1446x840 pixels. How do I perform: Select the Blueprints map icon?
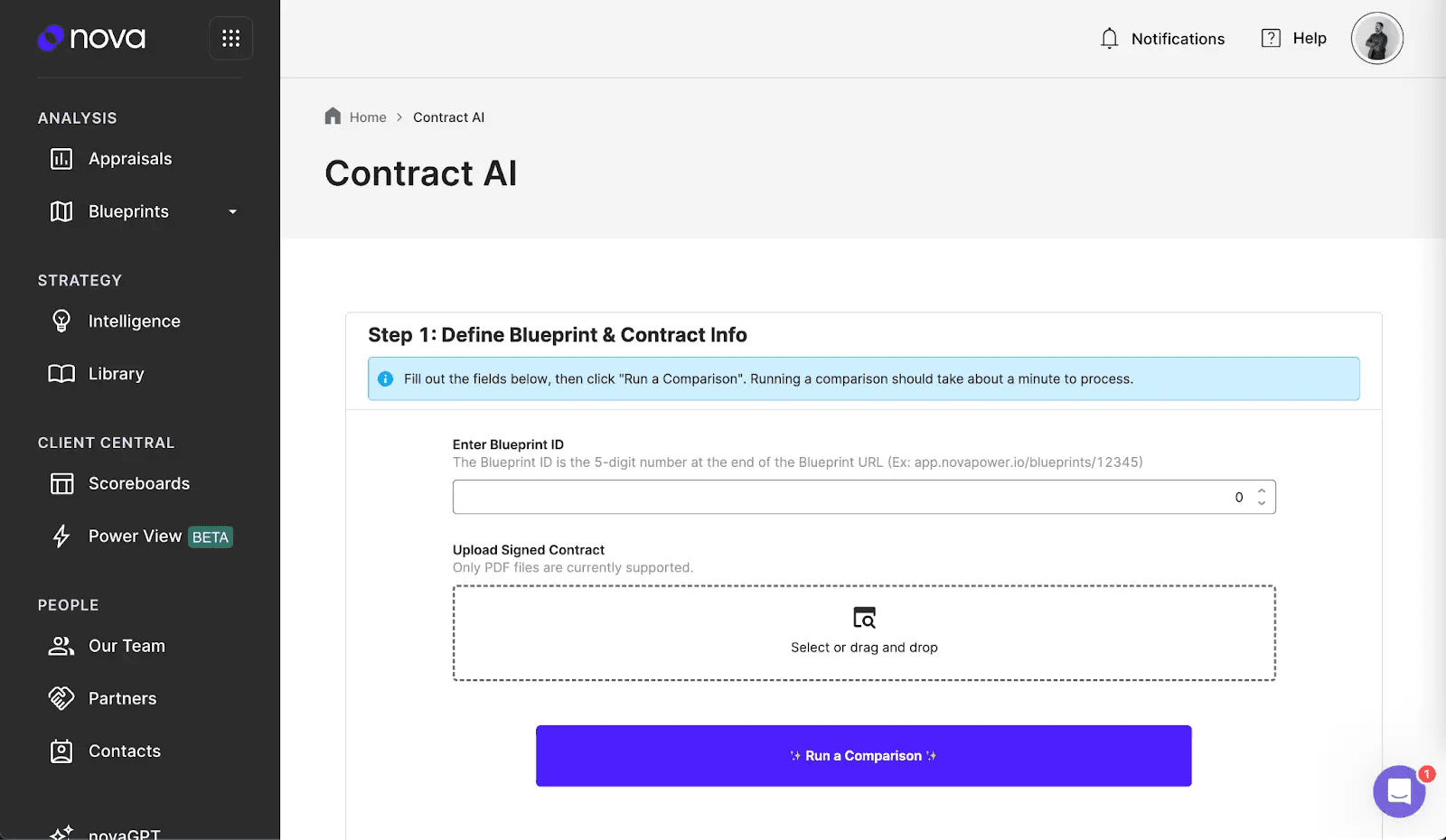(x=61, y=211)
